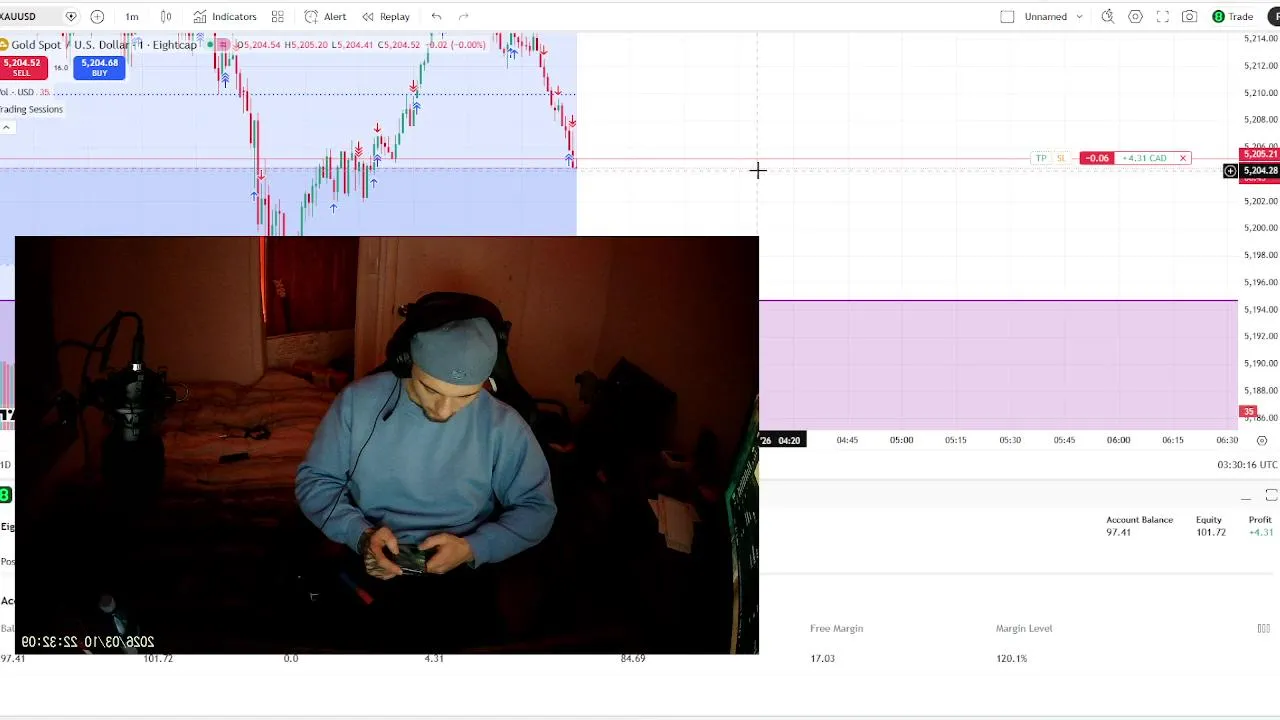Click the 5,205.21 position price label

[1260, 154]
